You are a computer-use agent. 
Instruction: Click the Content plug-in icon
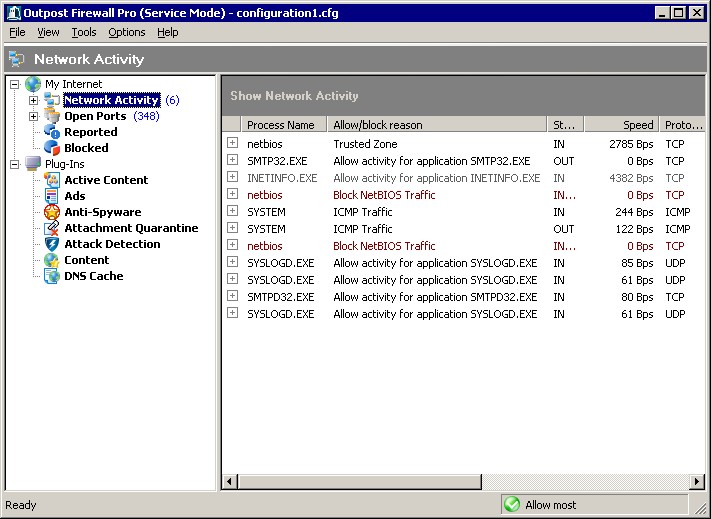(52, 260)
